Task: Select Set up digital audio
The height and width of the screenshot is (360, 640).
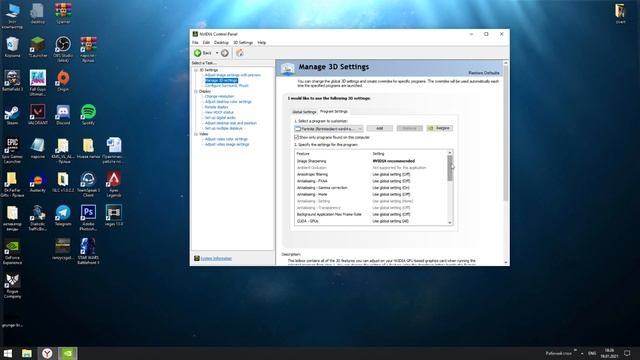Action: [x=220, y=118]
